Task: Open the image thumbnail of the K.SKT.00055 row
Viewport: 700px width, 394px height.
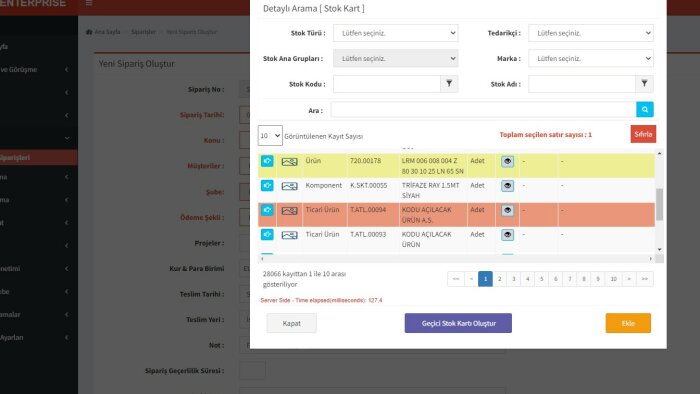Action: pyautogui.click(x=289, y=186)
